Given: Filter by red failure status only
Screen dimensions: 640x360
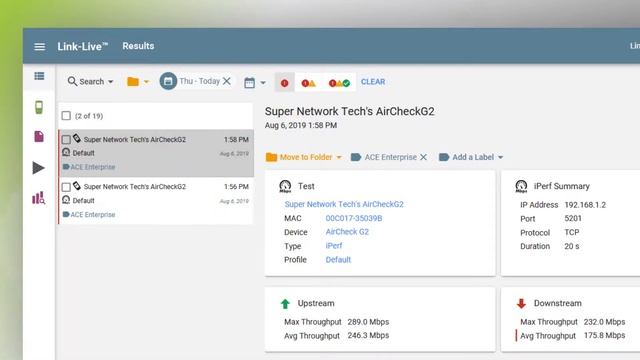Looking at the screenshot, I should (284, 83).
